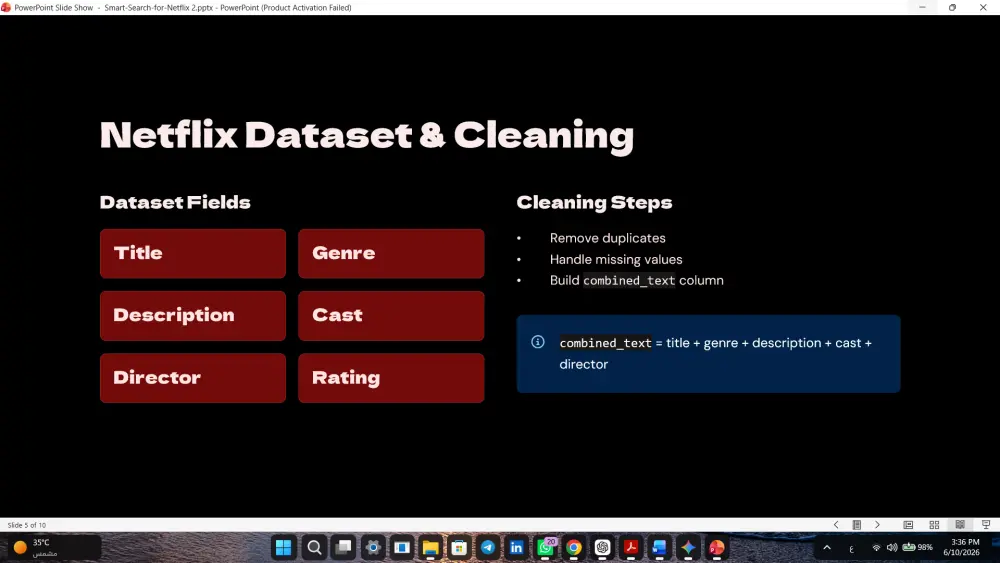Check battery status 98%
The width and height of the screenshot is (1000, 563).
[917, 547]
